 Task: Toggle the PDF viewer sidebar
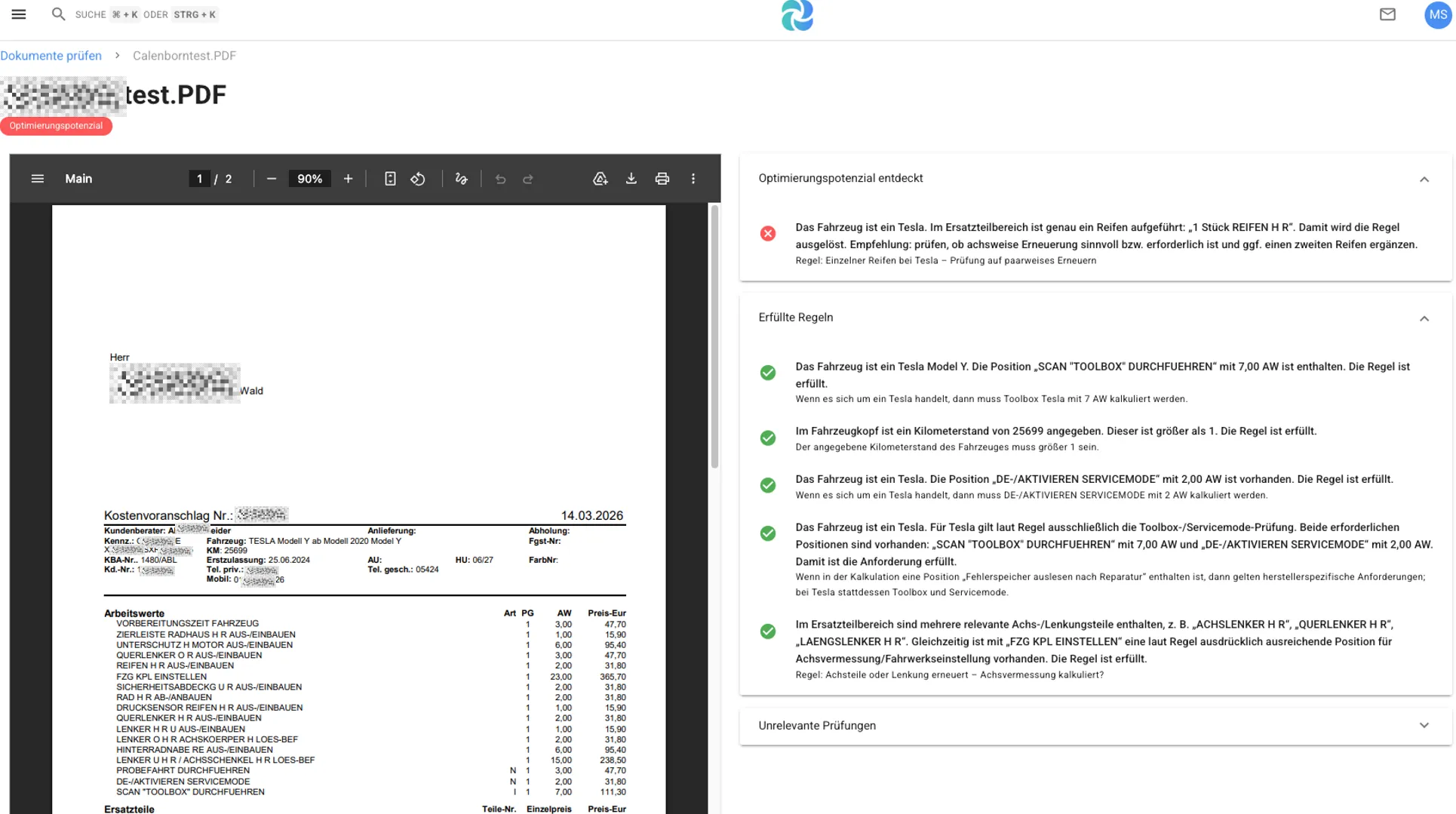coord(38,179)
